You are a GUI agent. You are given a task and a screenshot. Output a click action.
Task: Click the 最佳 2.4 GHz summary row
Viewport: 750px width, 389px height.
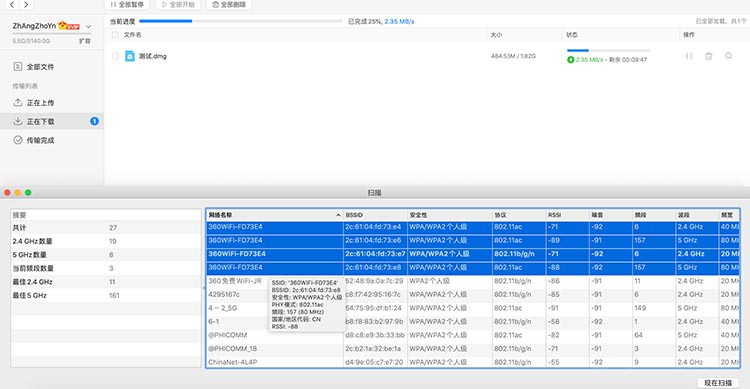[x=106, y=282]
